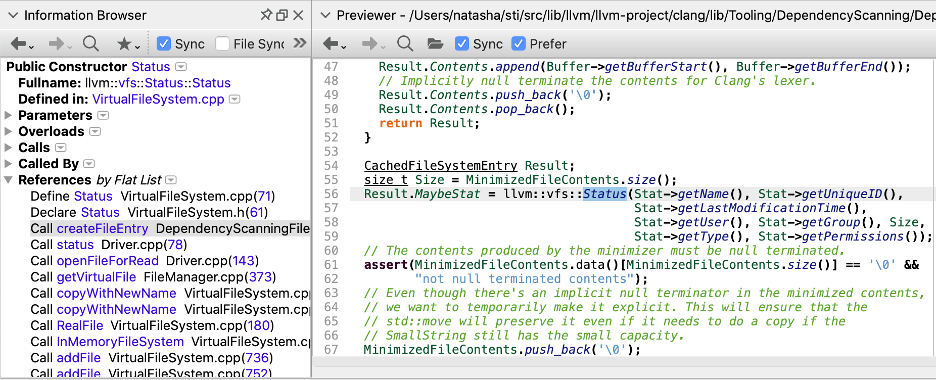Click the return keyword on line 51

point(401,123)
